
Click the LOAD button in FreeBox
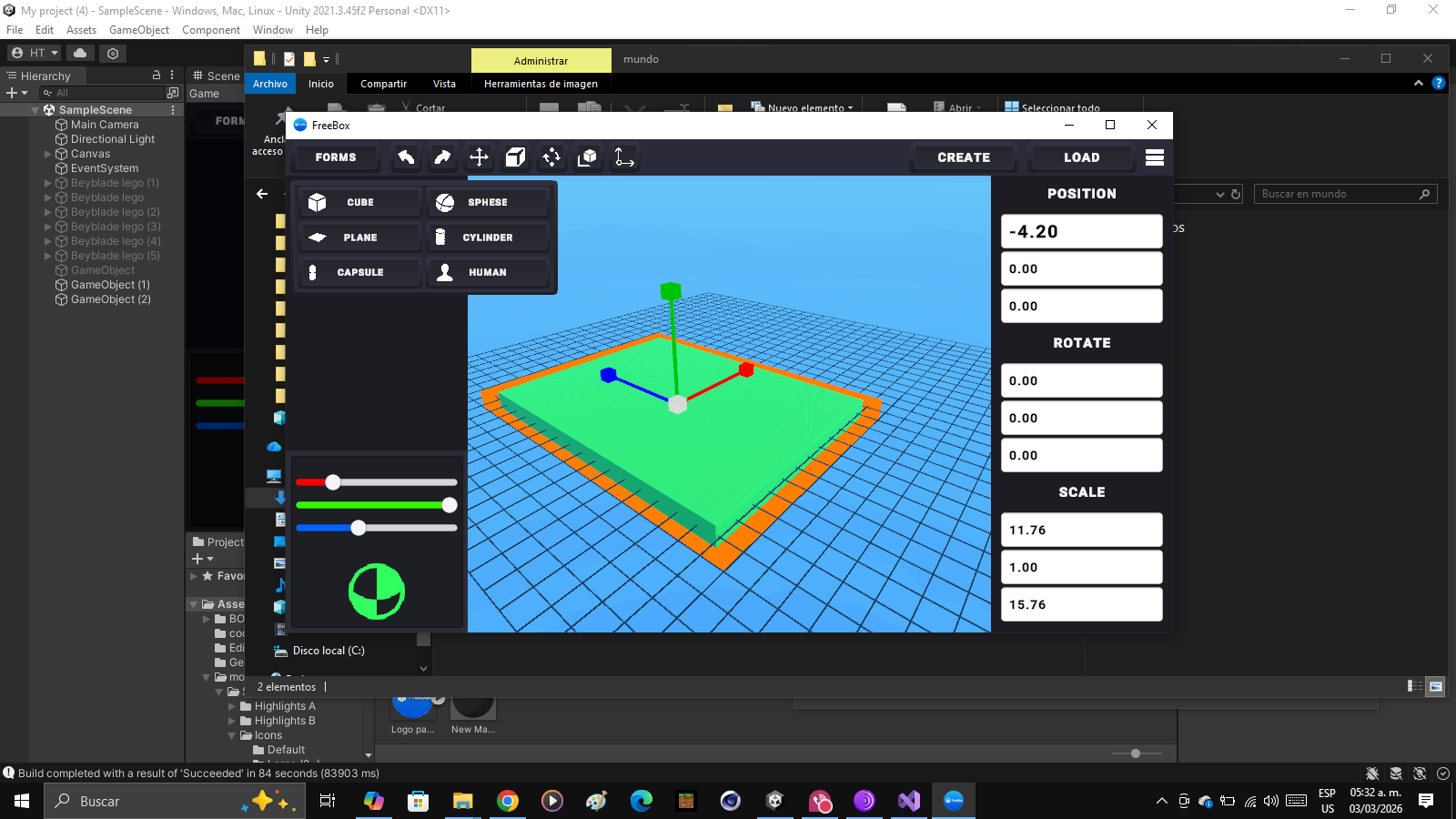(x=1081, y=157)
